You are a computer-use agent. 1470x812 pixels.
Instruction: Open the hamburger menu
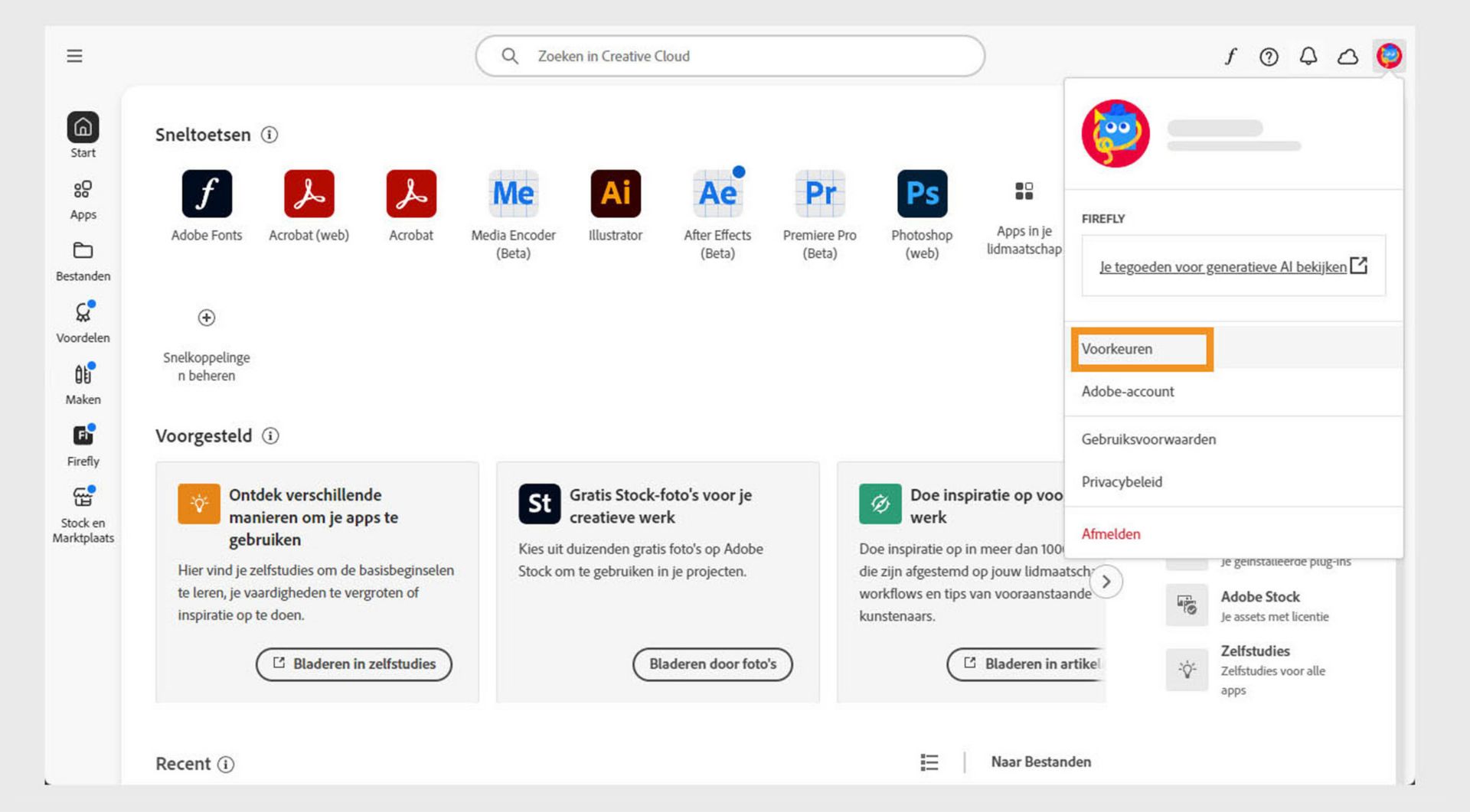(74, 56)
